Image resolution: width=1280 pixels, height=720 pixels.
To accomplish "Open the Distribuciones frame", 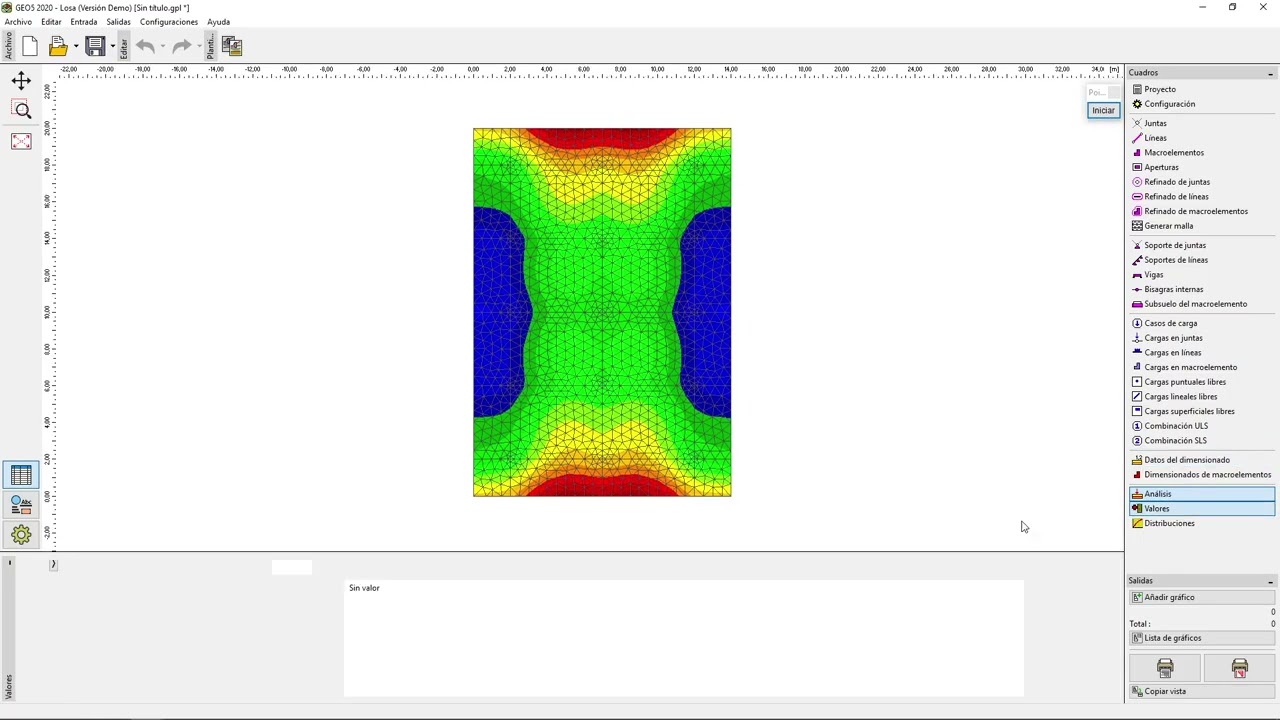I will [1202, 523].
